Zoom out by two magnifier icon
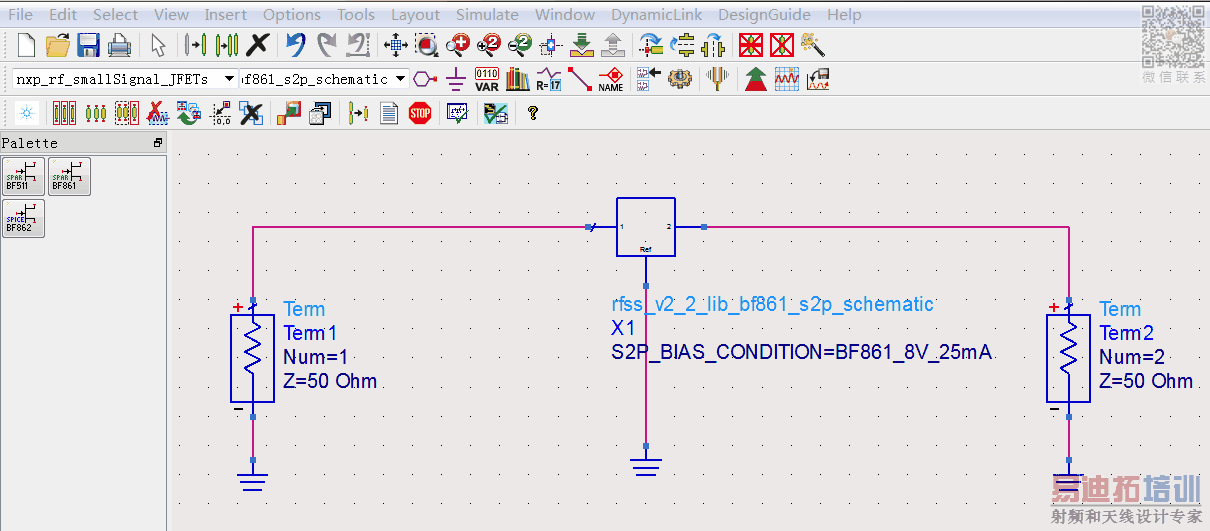The image size is (1210, 531). tap(520, 45)
